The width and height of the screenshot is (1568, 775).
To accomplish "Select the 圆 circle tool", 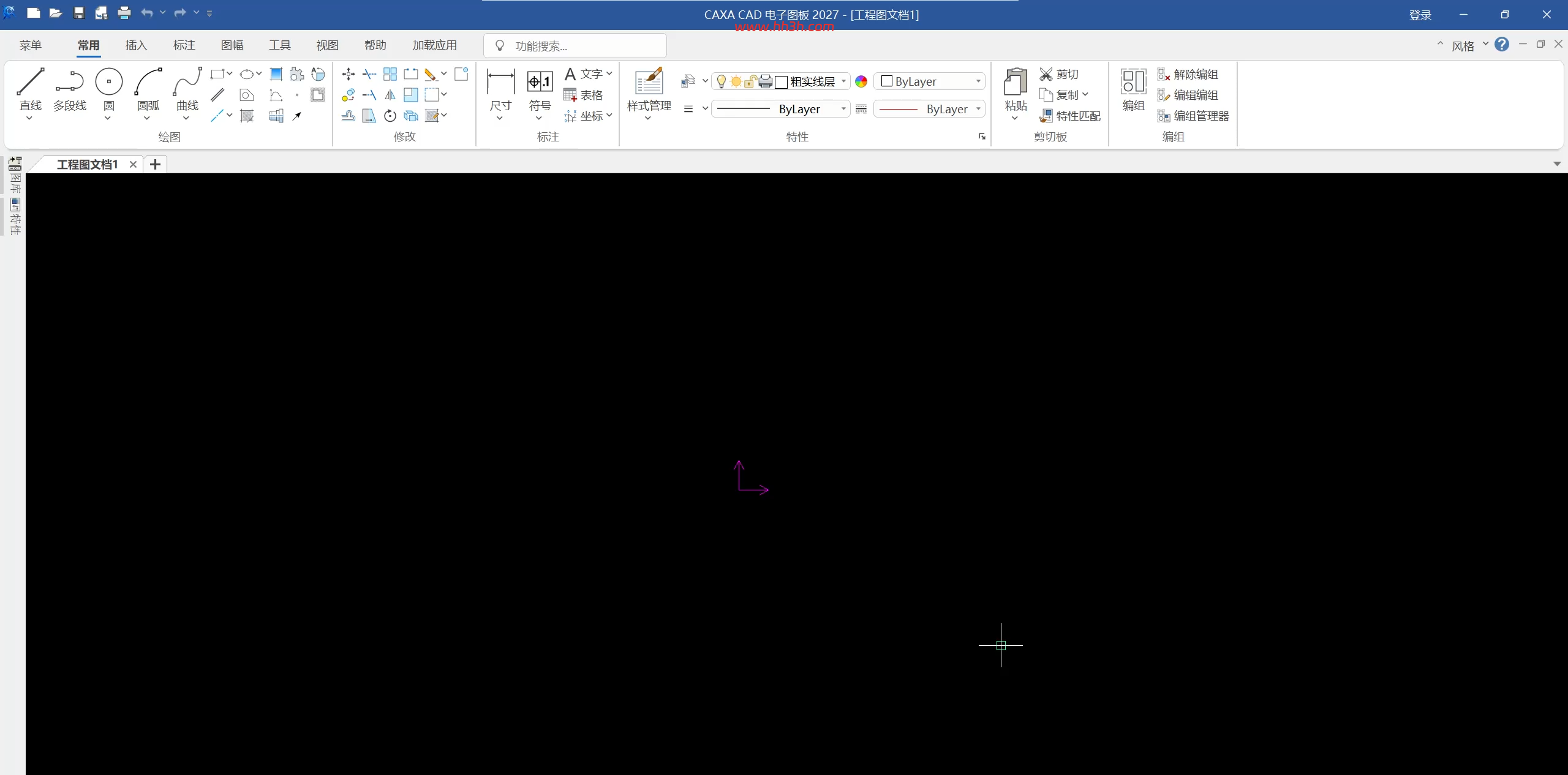I will [108, 89].
